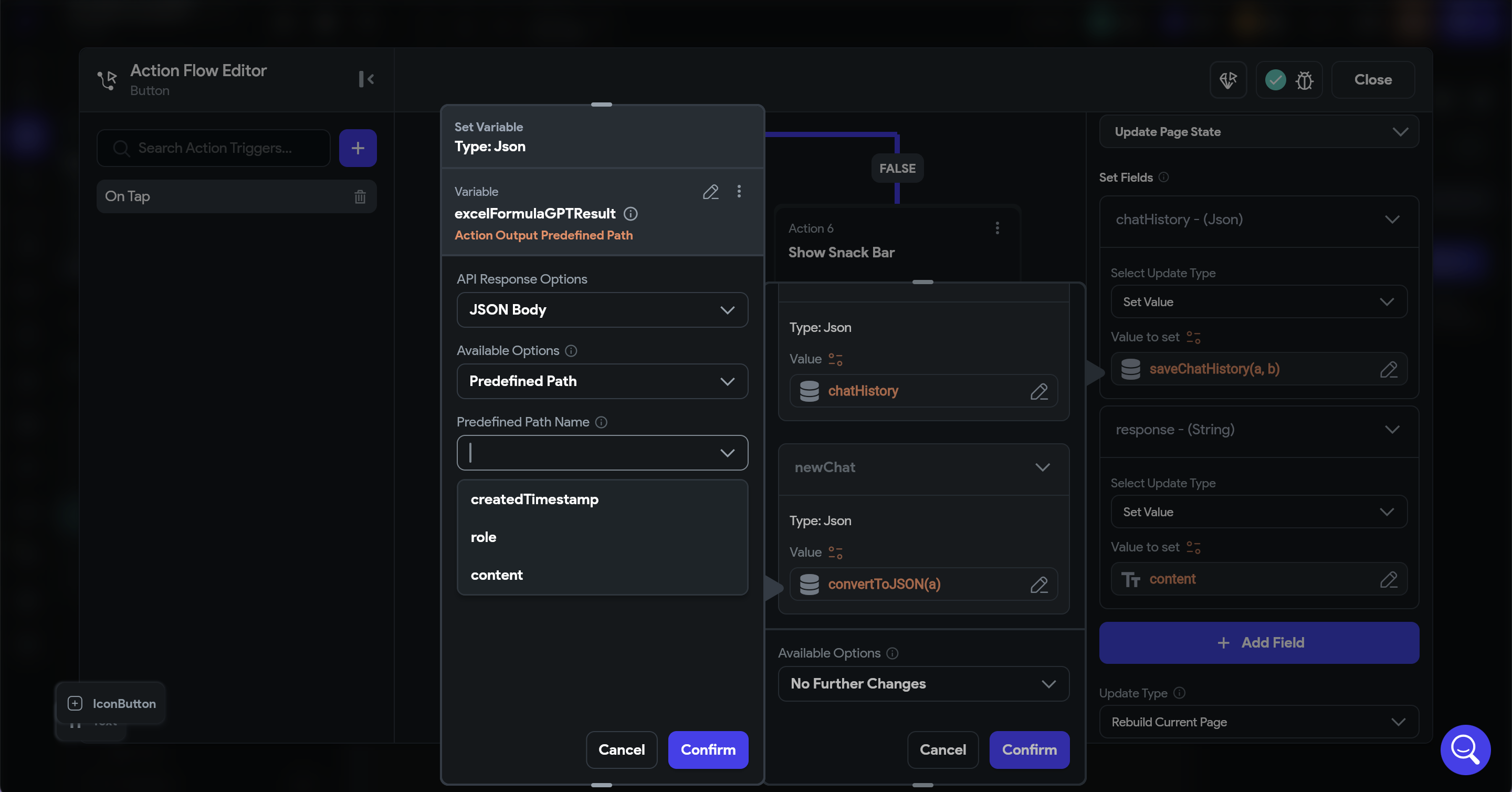Select createdTimestamp from path list

click(x=602, y=499)
